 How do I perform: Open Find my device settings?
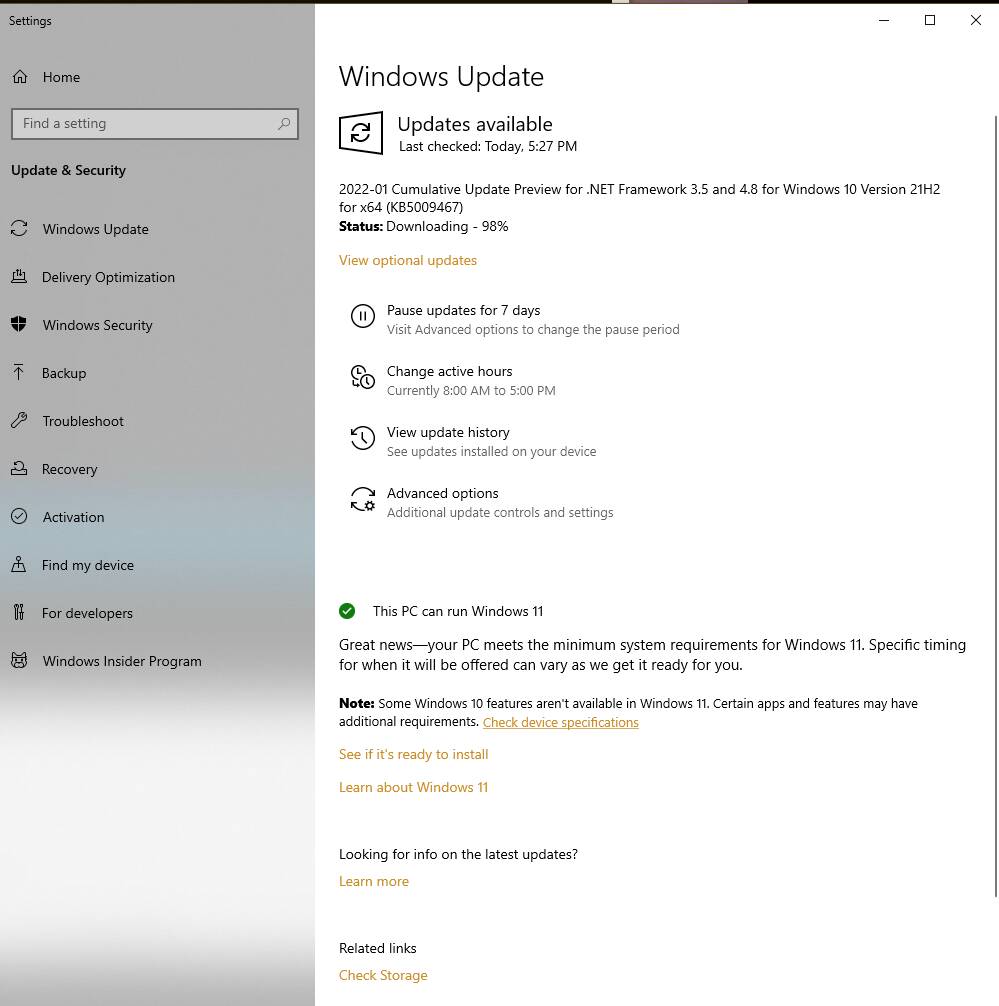pyautogui.click(x=87, y=565)
